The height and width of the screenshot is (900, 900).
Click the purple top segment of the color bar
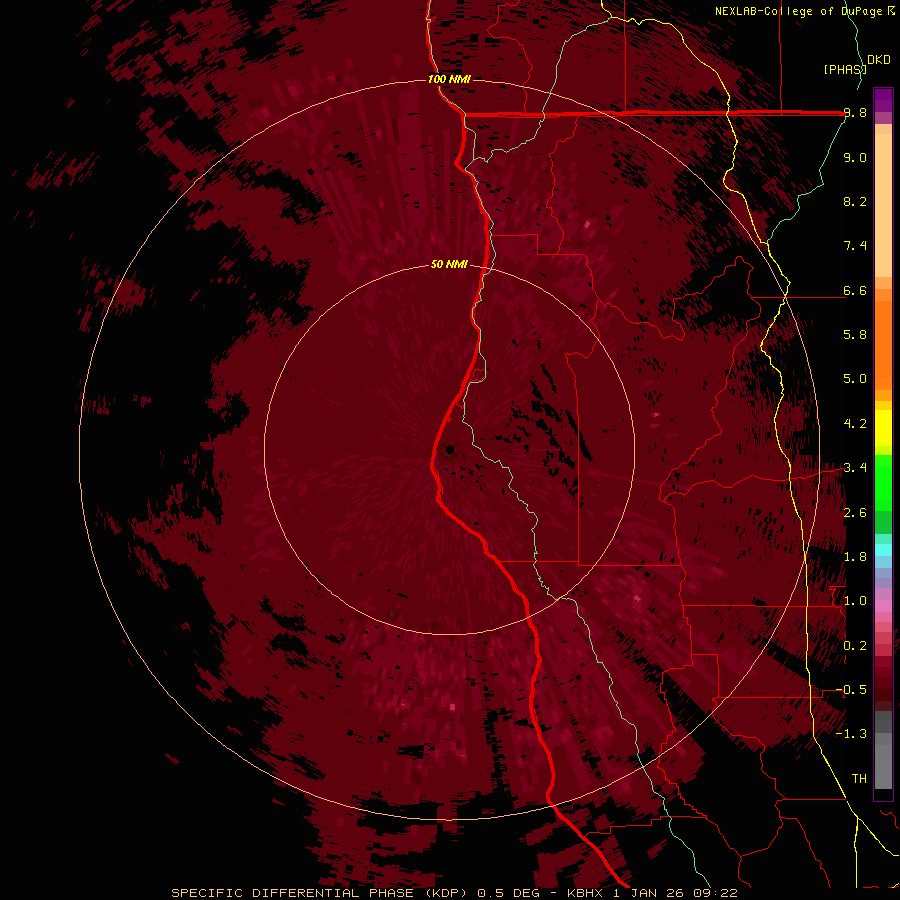tap(883, 100)
